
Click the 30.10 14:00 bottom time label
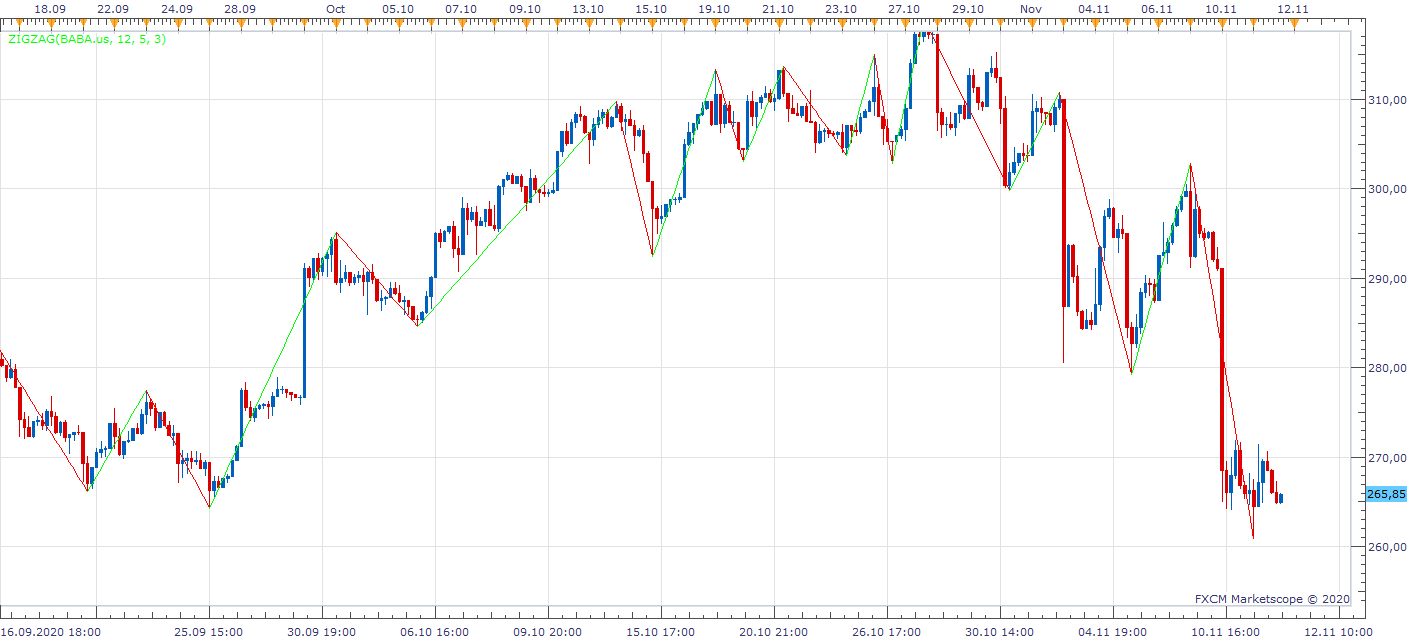tap(999, 632)
